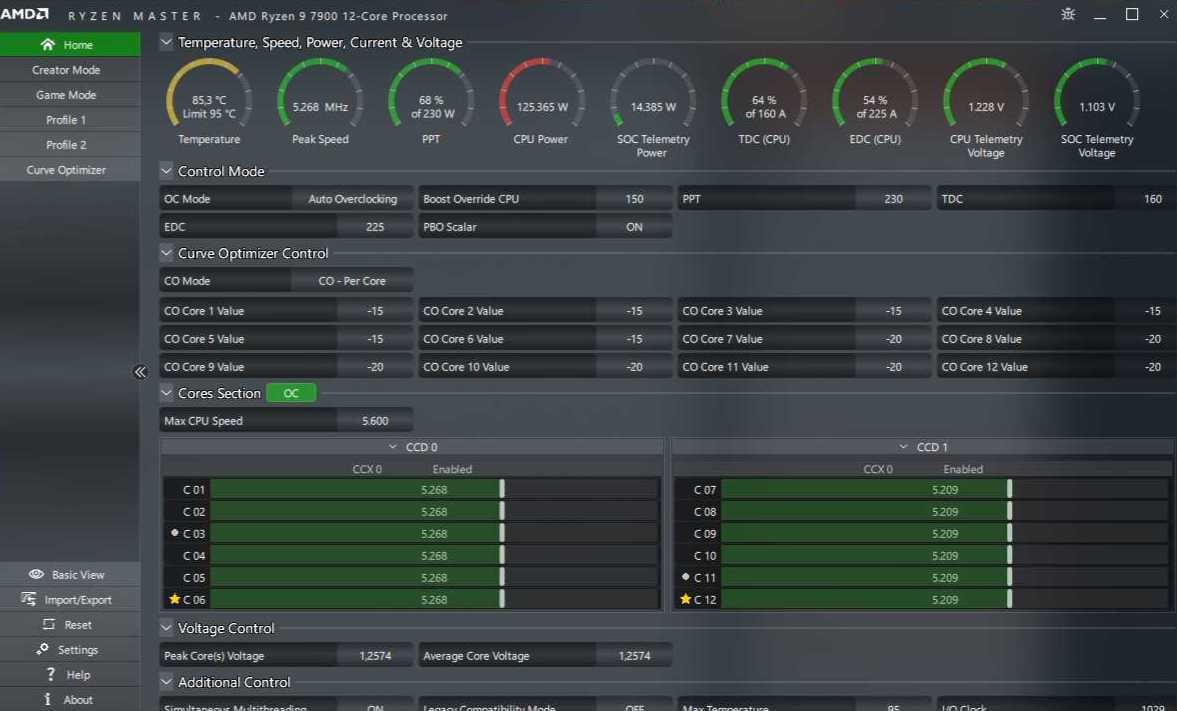Click the Reset icon in sidebar
Image resolution: width=1177 pixels, height=711 pixels.
49,624
